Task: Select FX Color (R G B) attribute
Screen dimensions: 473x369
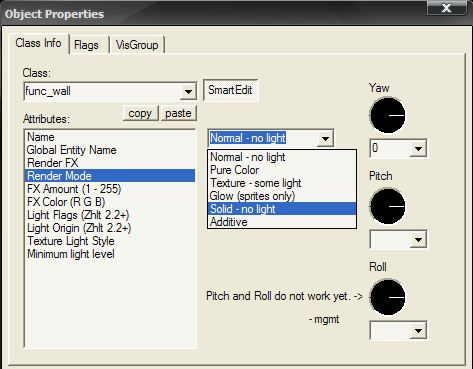Action: click(110, 202)
